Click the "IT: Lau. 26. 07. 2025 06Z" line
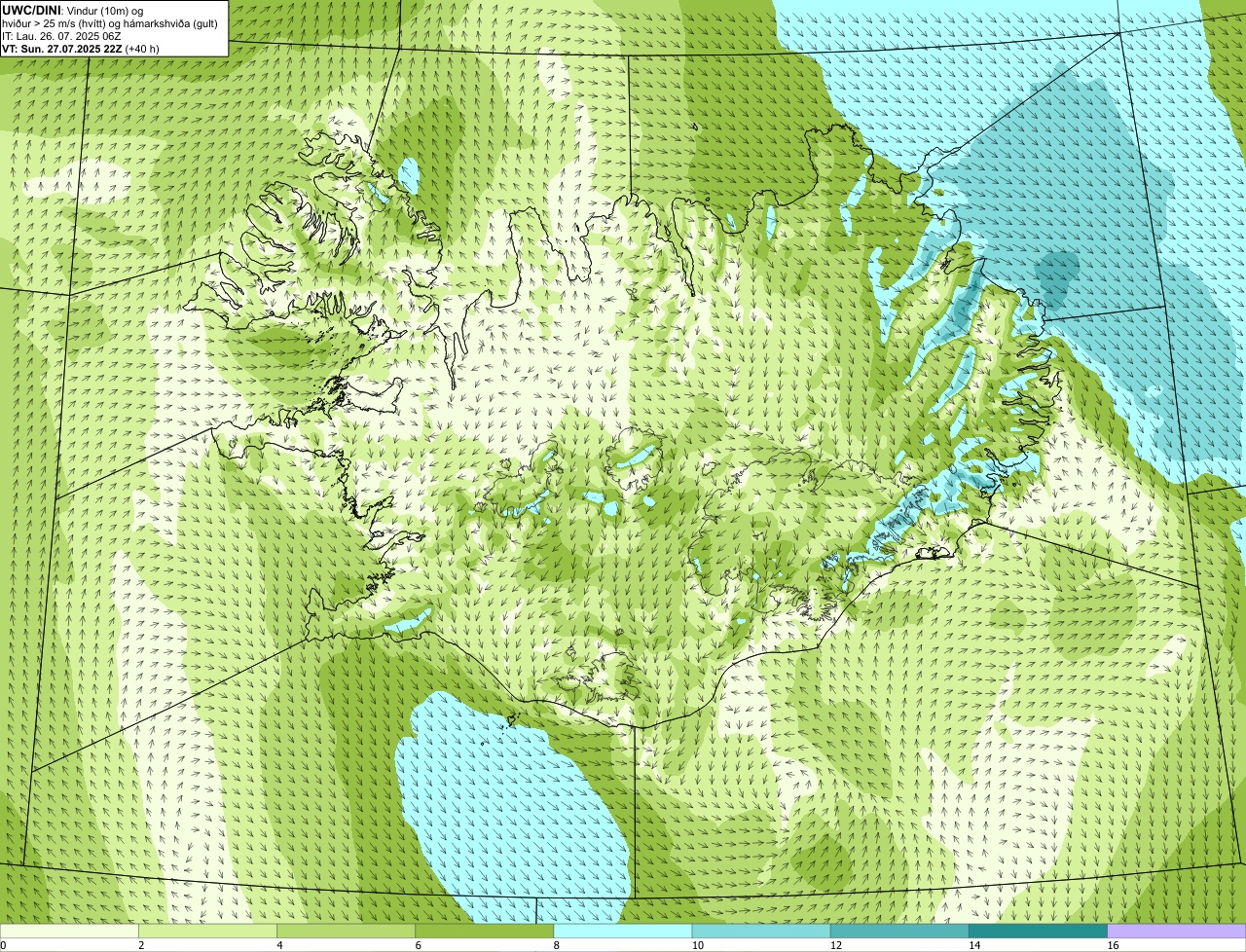This screenshot has width=1246, height=952. (x=61, y=35)
